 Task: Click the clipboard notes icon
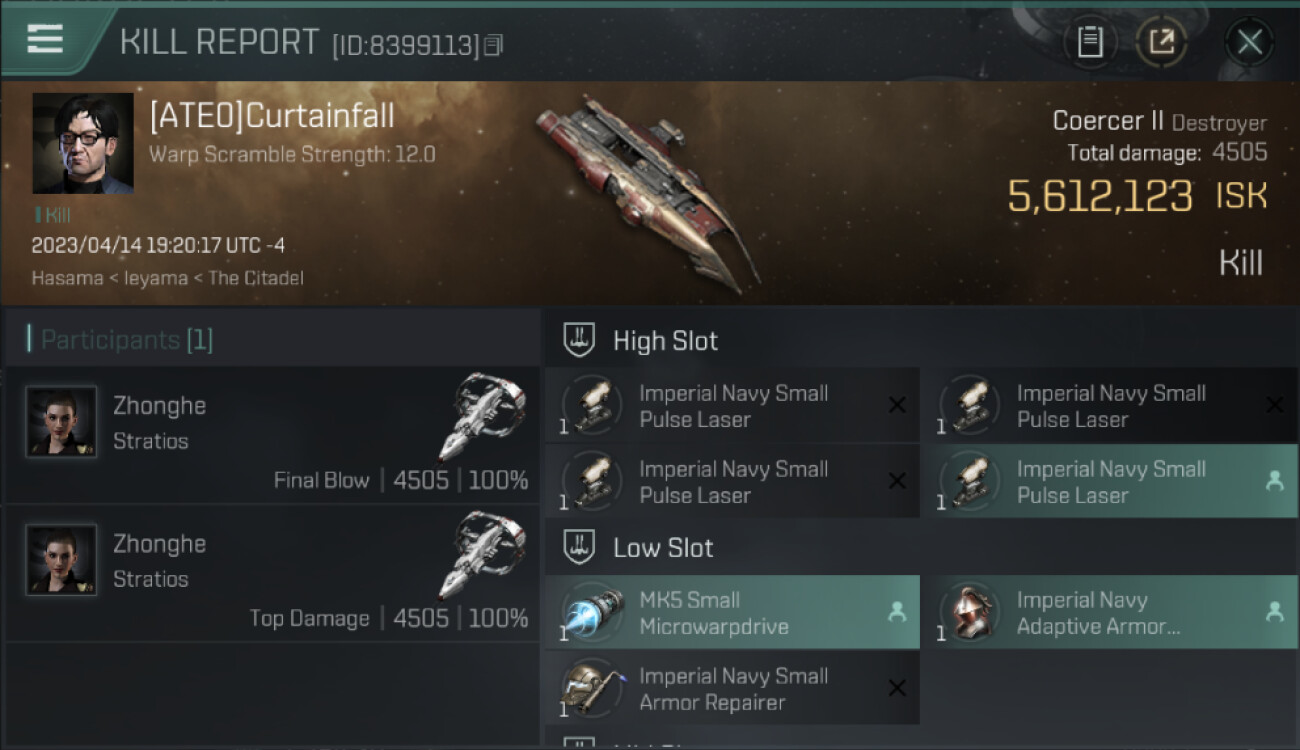click(x=1090, y=42)
